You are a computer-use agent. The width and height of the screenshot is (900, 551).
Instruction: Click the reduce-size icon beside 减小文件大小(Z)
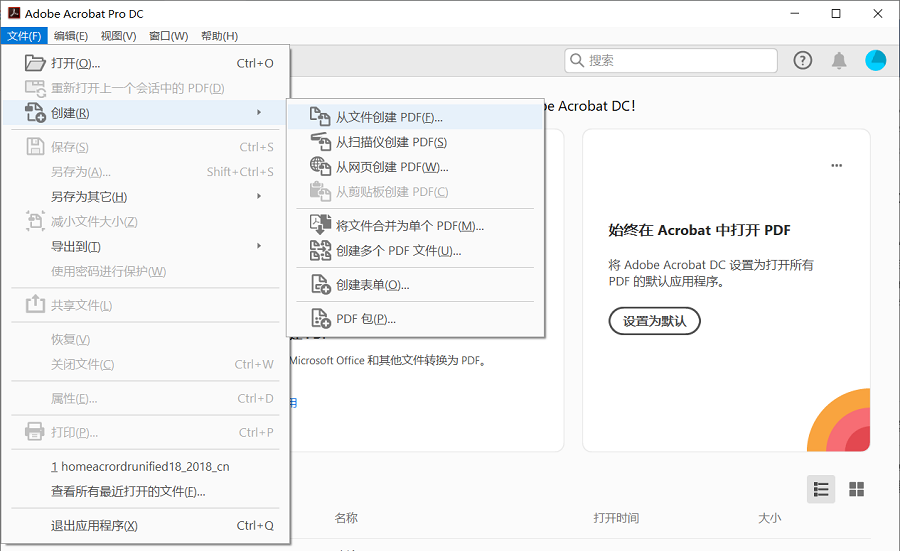[35, 221]
